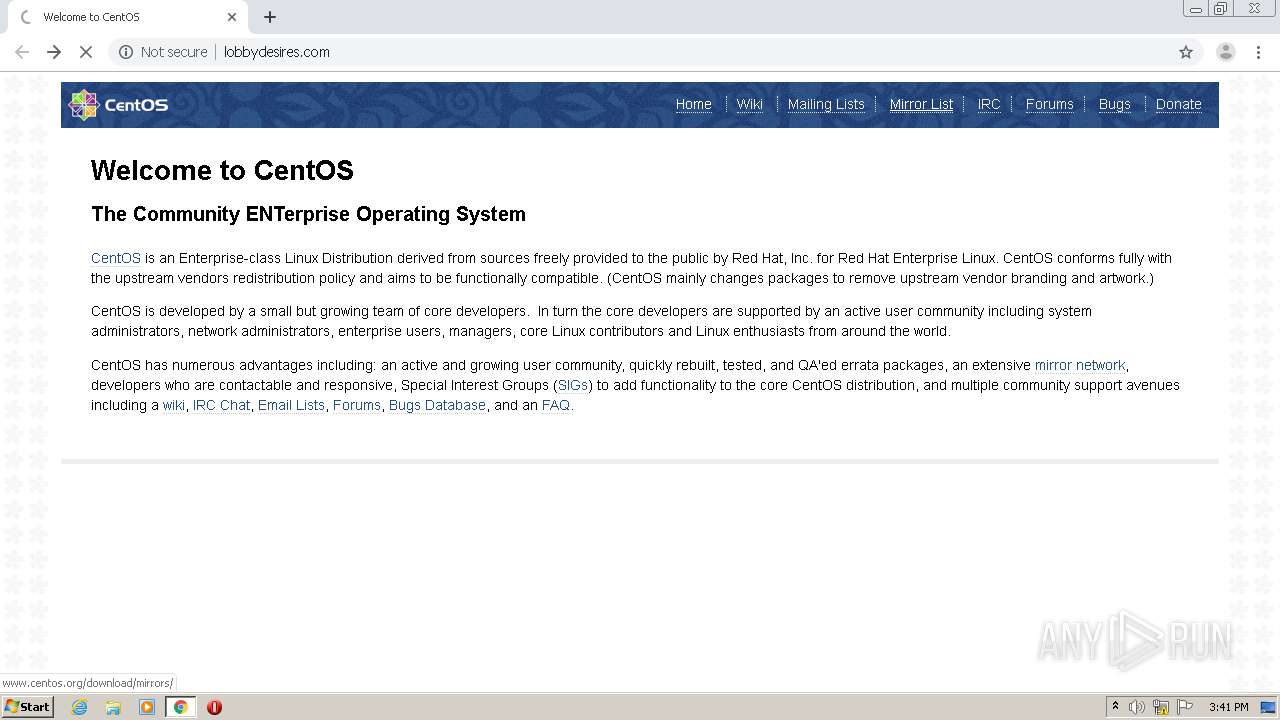Screen dimensions: 1280x720
Task: Follow the CentOS link in first paragraph
Action: coord(116,258)
